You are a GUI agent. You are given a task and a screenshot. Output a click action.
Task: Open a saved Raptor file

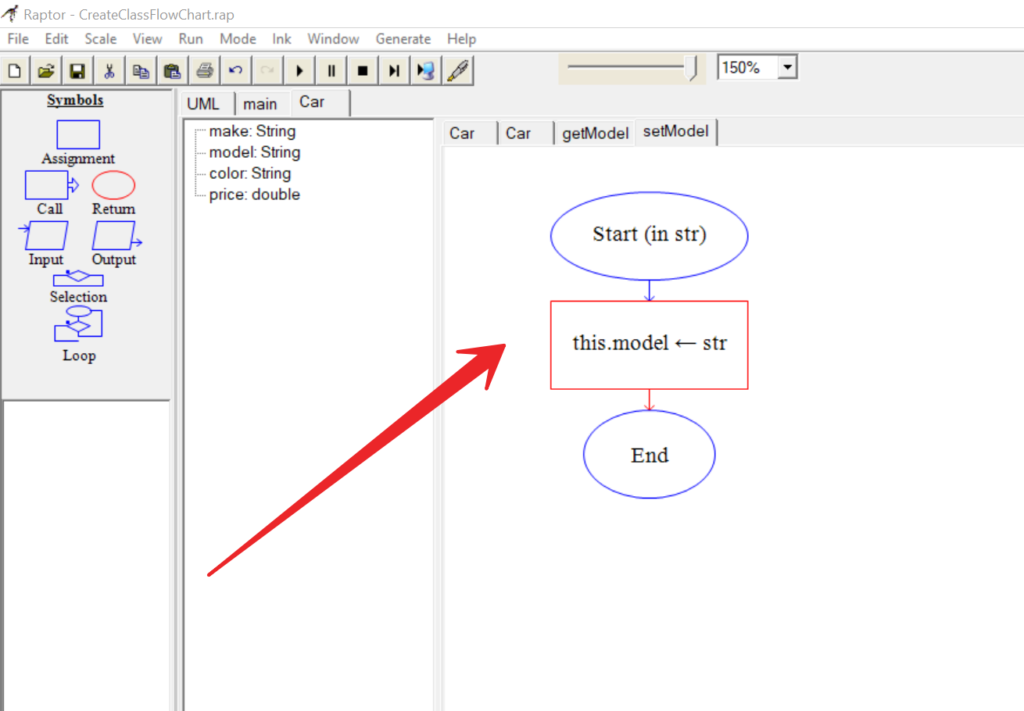[x=45, y=70]
